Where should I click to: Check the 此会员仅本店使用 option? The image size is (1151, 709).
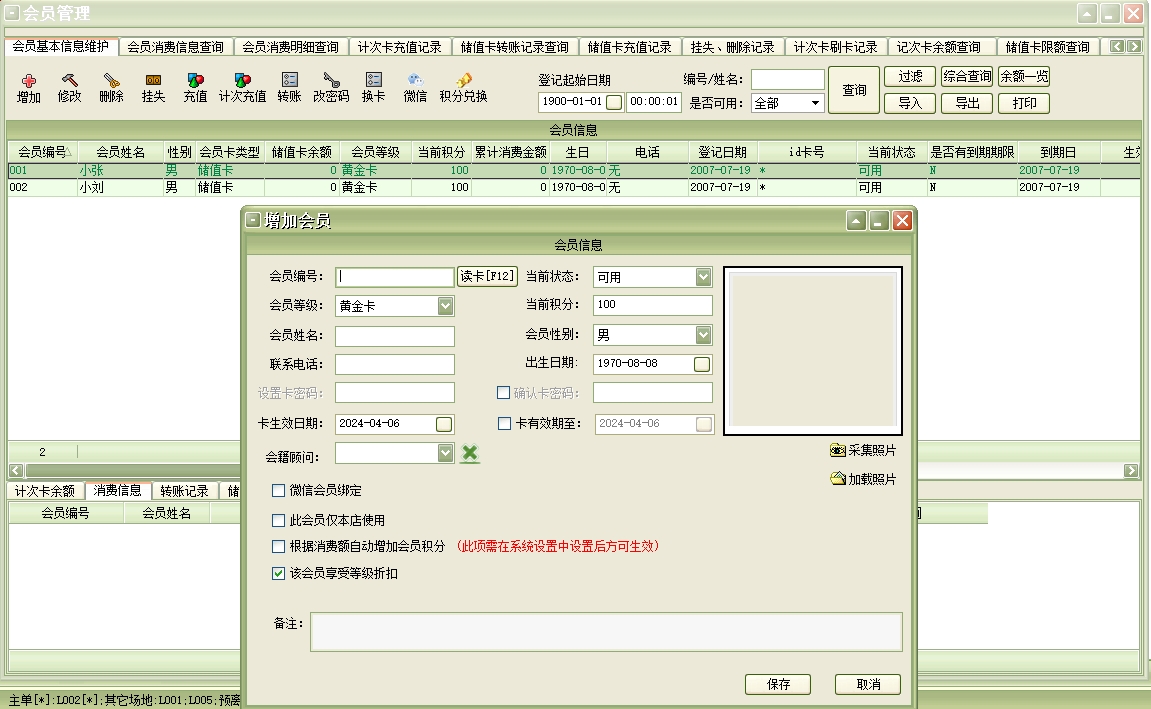pyautogui.click(x=279, y=521)
